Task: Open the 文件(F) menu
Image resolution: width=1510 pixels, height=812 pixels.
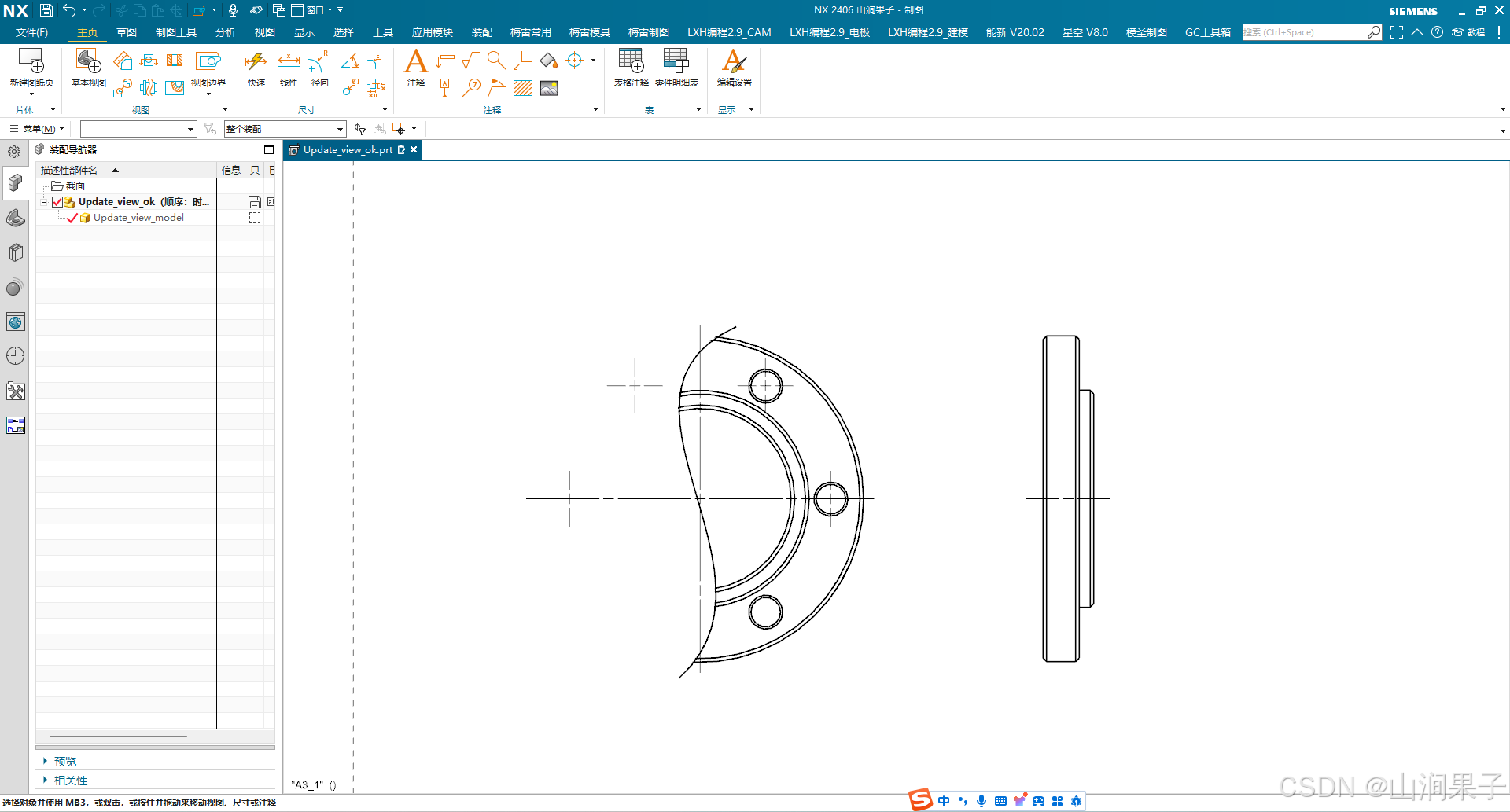Action: pos(31,32)
